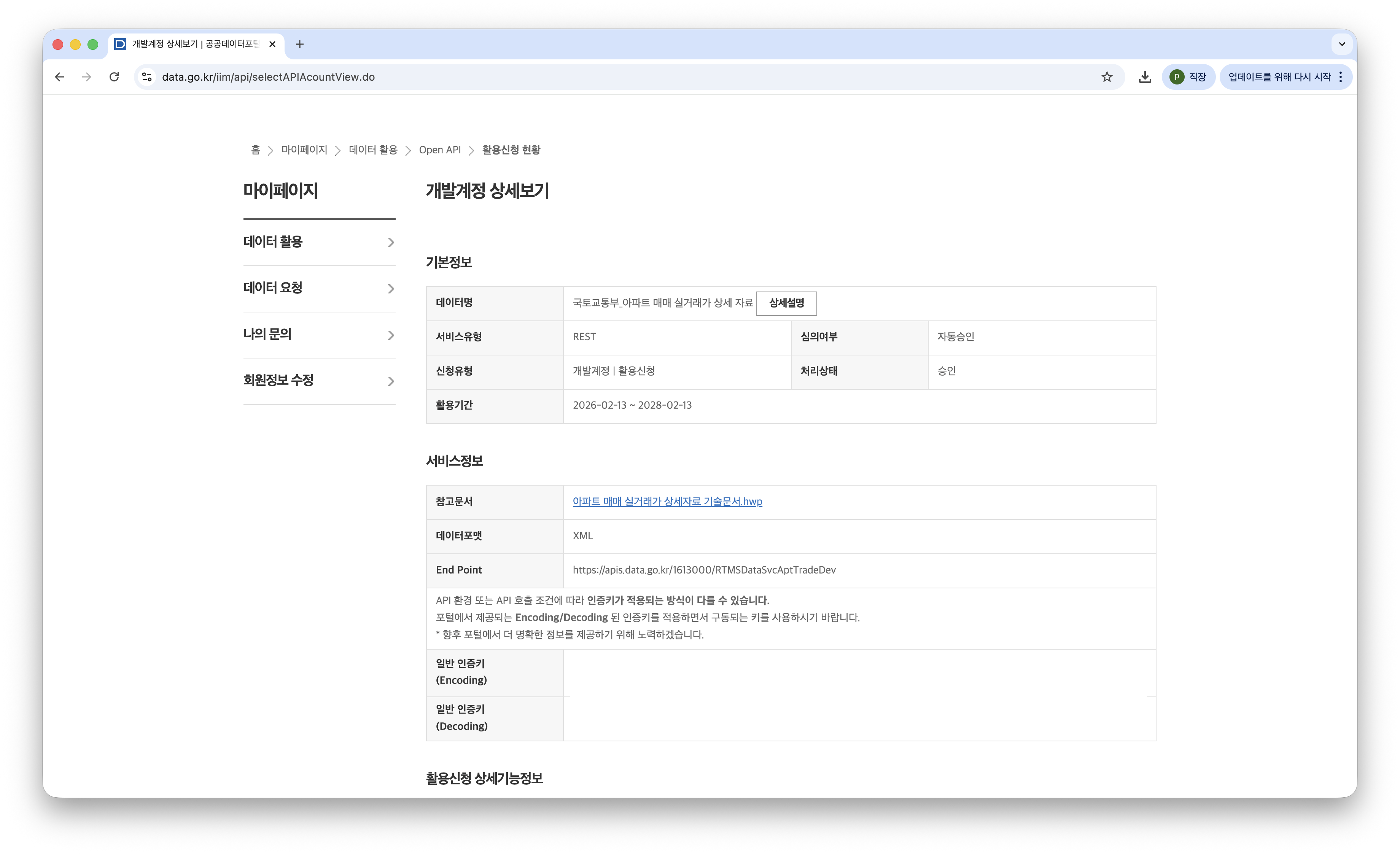Reload the page with refresh icon
The width and height of the screenshot is (1400, 854).
pos(114,77)
